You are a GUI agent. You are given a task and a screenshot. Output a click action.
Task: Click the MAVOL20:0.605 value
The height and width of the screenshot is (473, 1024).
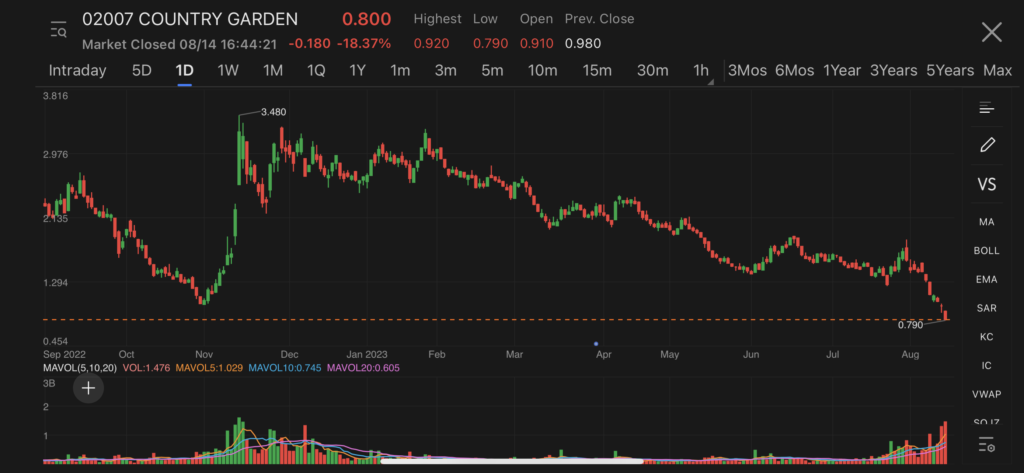pos(363,368)
